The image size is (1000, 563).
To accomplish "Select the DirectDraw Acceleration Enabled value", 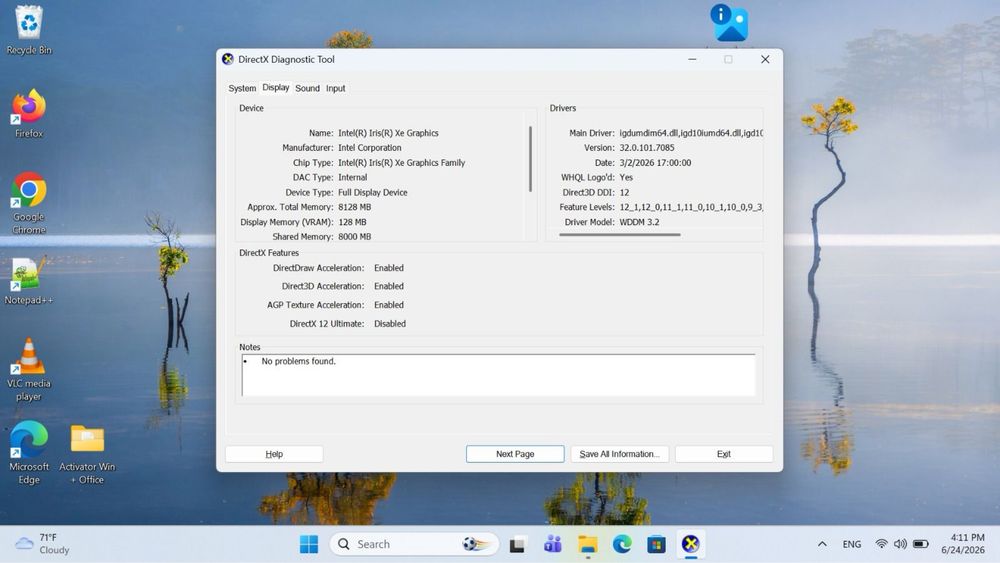I will 388,268.
